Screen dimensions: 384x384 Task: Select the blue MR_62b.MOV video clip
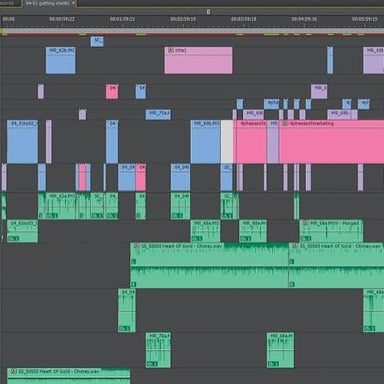[61, 60]
